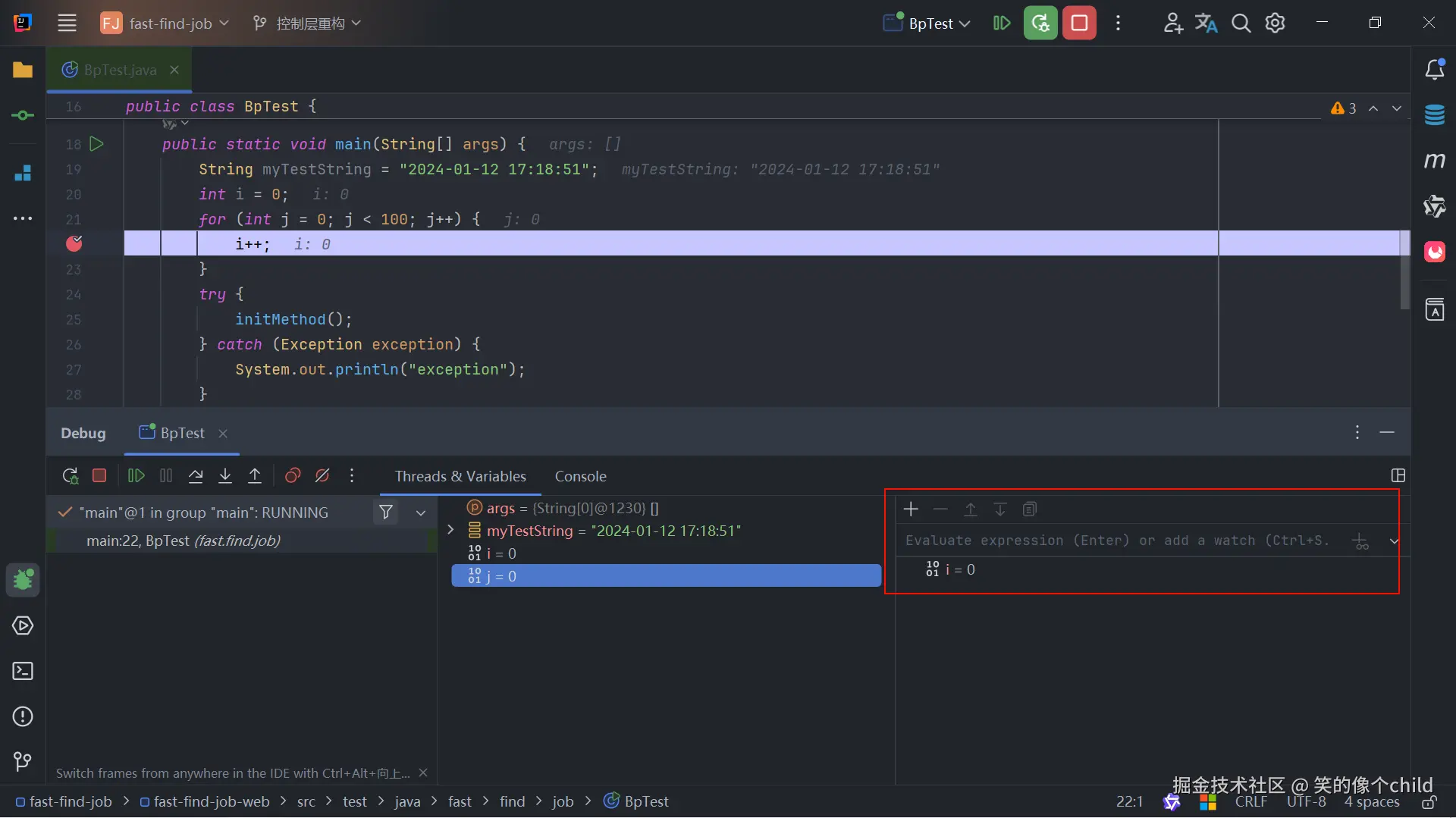Go to previous highlighted warning
This screenshot has width=1456, height=818.
(1373, 108)
